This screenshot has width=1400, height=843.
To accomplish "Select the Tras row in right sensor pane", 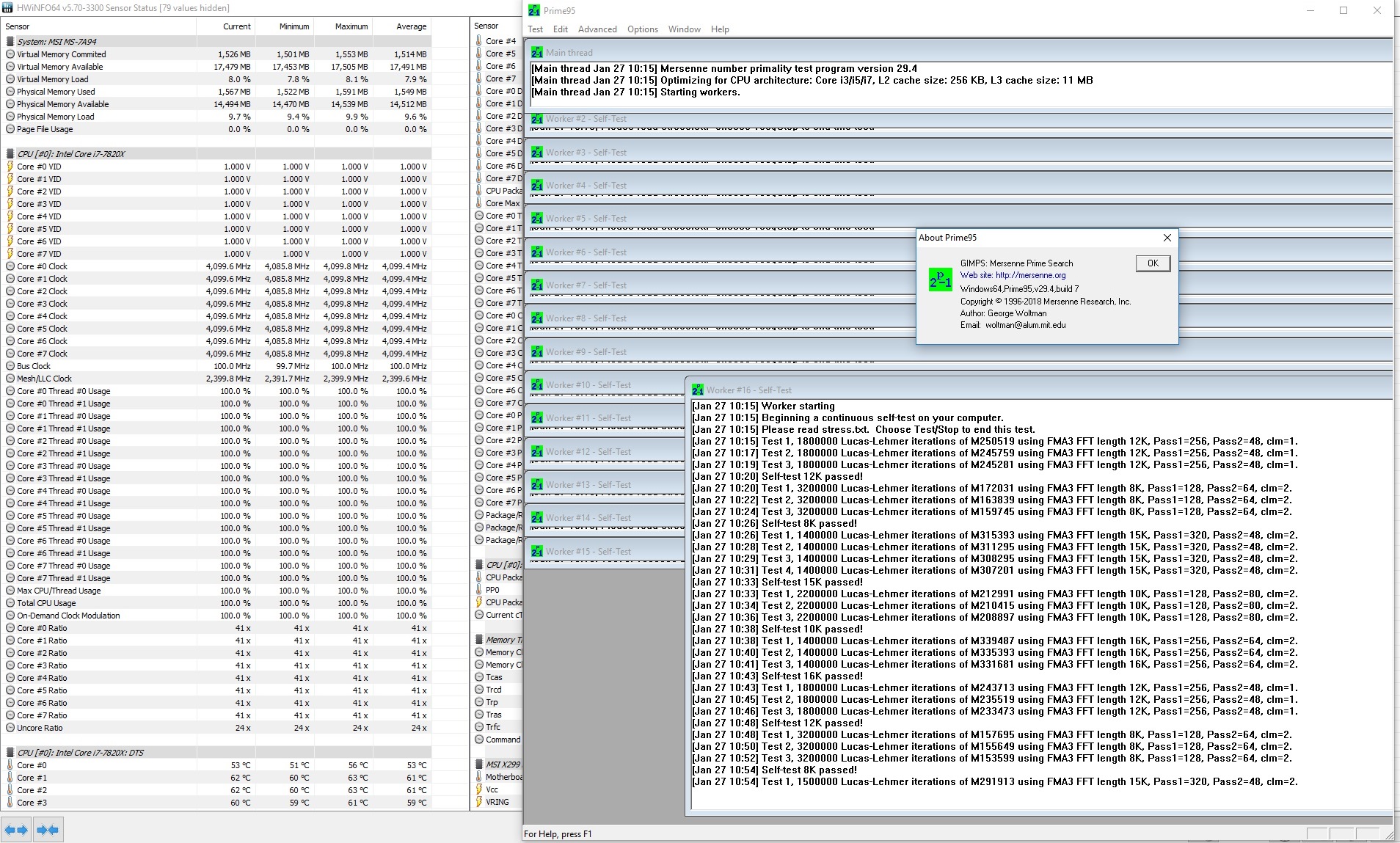I will point(497,715).
